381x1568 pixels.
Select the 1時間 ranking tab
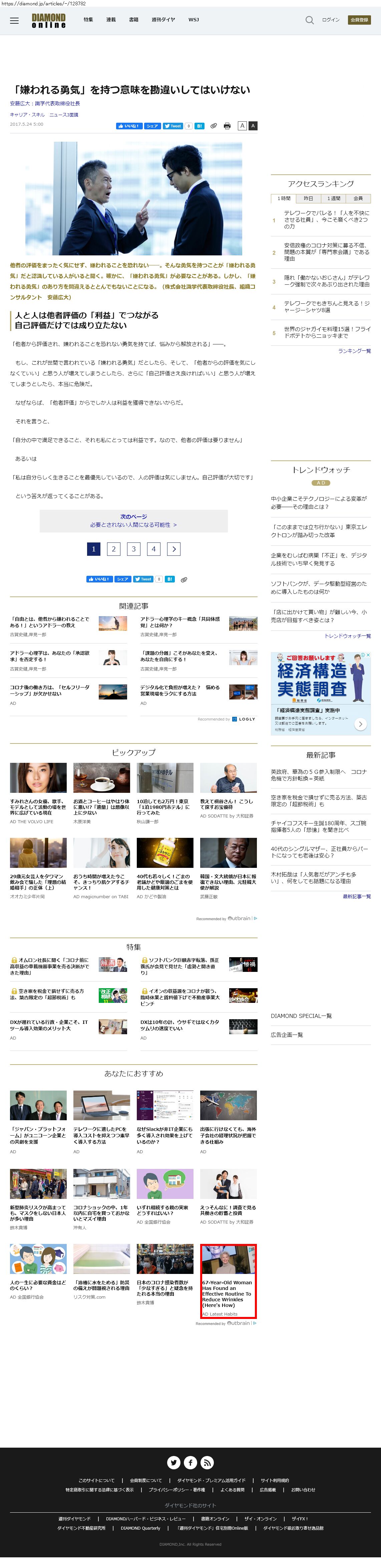(284, 198)
